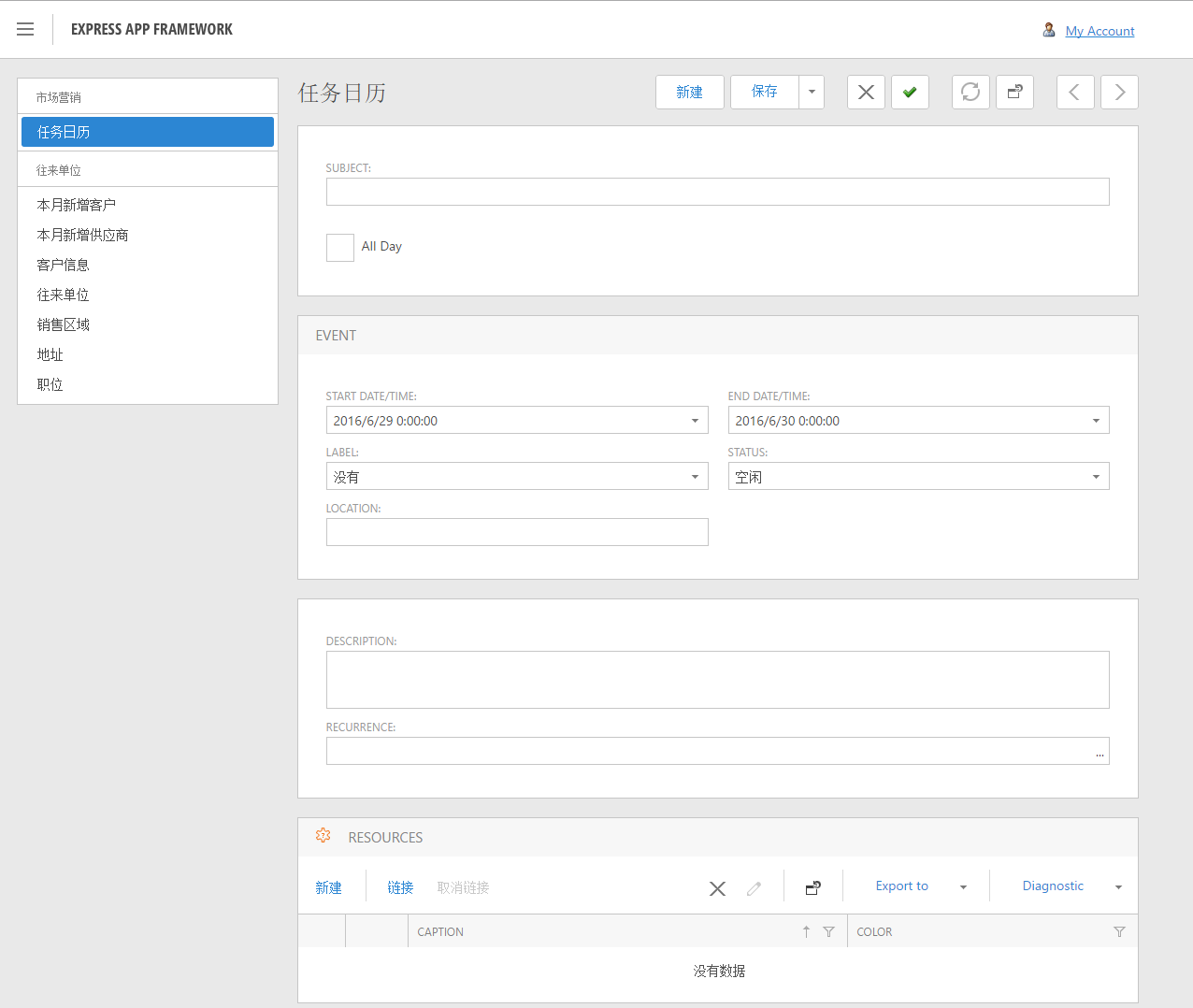1193x1008 pixels.
Task: Click the Color column header
Action: click(992, 931)
